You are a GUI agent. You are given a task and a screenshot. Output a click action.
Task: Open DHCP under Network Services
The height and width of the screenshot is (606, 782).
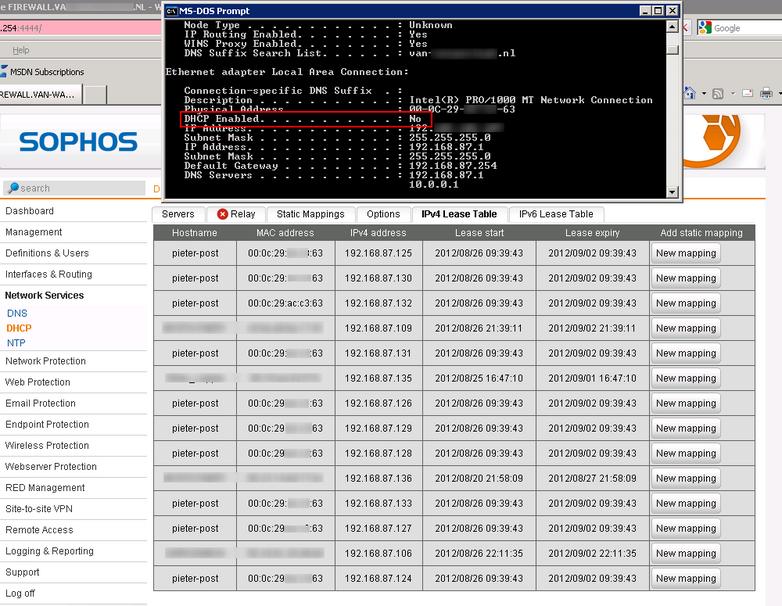pyautogui.click(x=18, y=328)
